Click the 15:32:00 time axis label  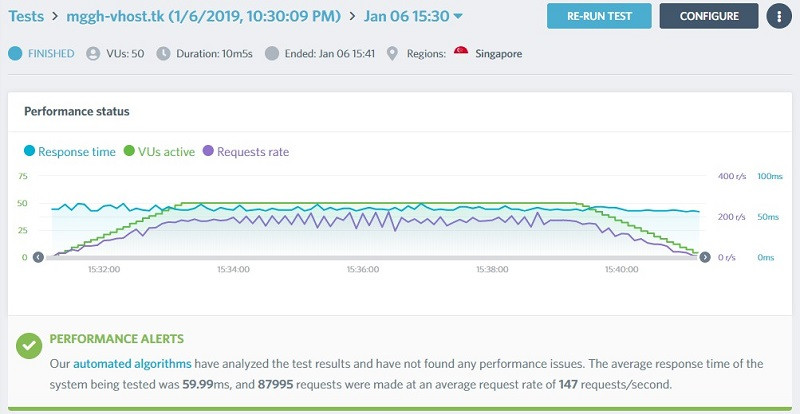click(104, 270)
